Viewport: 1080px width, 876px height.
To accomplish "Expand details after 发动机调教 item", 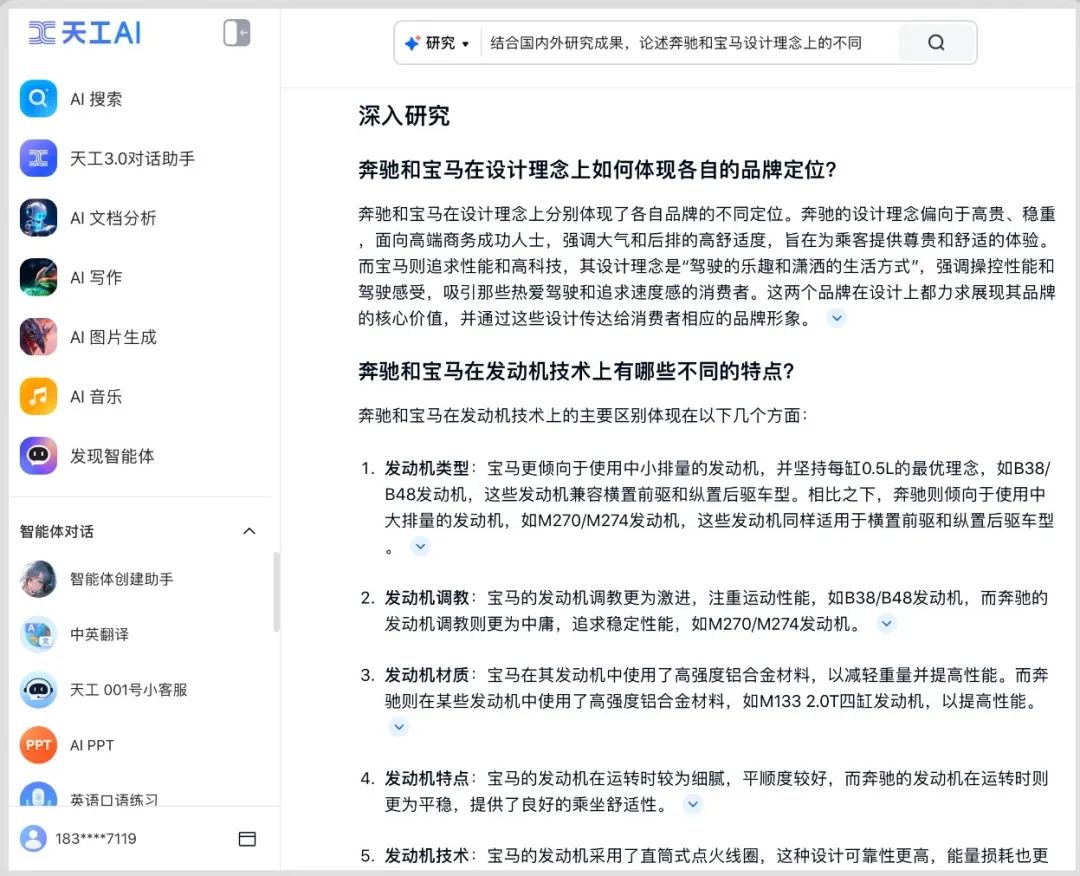I will click(x=886, y=624).
